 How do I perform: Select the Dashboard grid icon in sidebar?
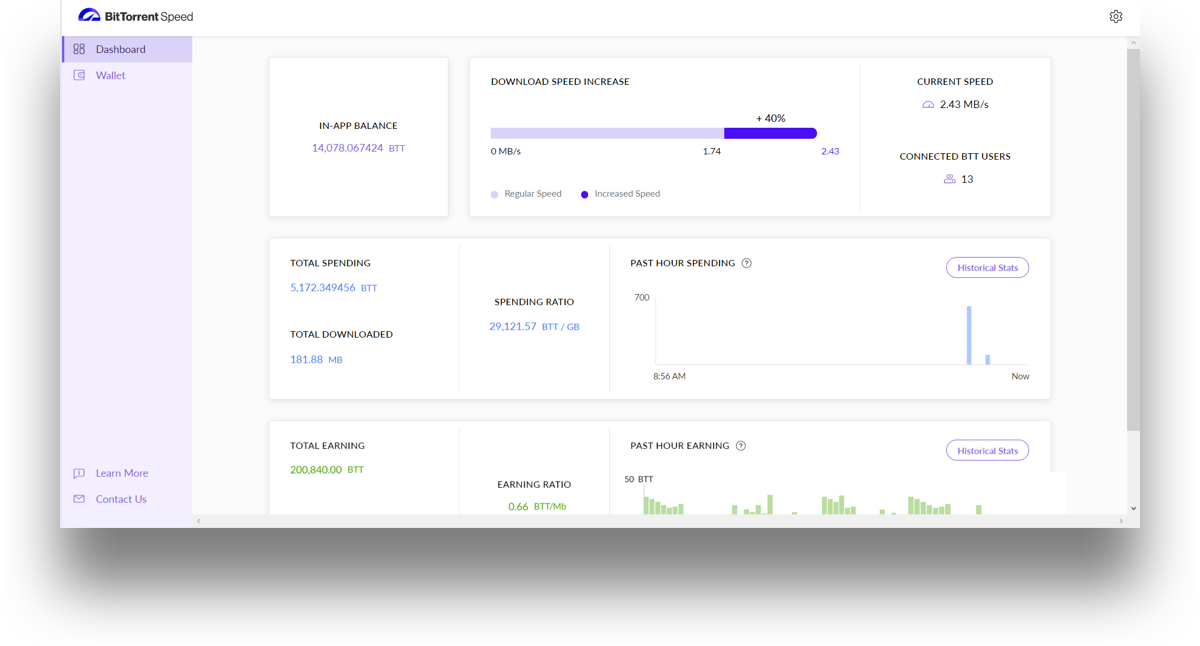78,48
